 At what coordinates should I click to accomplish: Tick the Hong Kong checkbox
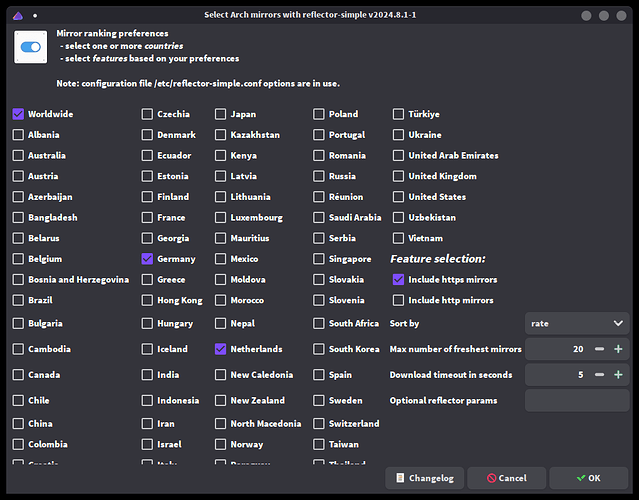point(147,300)
